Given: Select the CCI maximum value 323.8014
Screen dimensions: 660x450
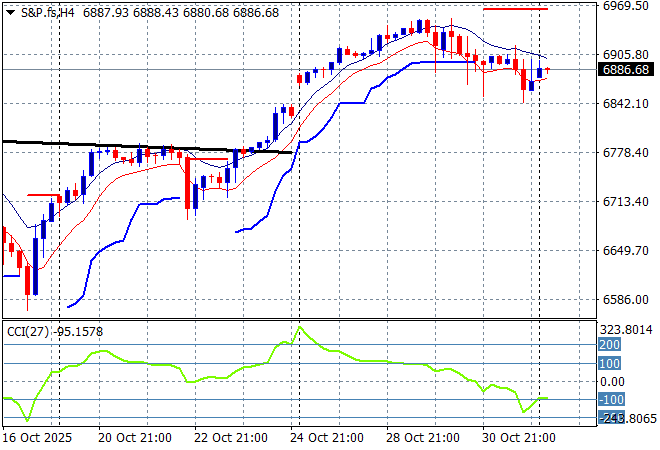Looking at the screenshot, I should click(626, 330).
